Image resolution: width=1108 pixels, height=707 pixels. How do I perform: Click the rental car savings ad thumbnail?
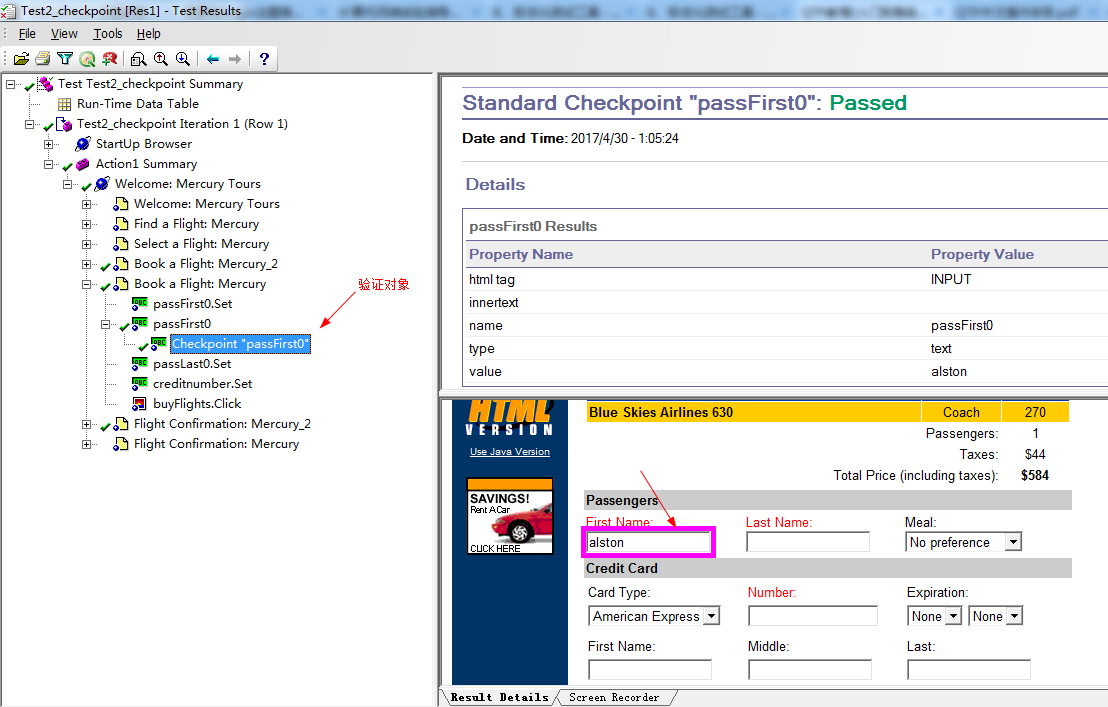pyautogui.click(x=509, y=518)
